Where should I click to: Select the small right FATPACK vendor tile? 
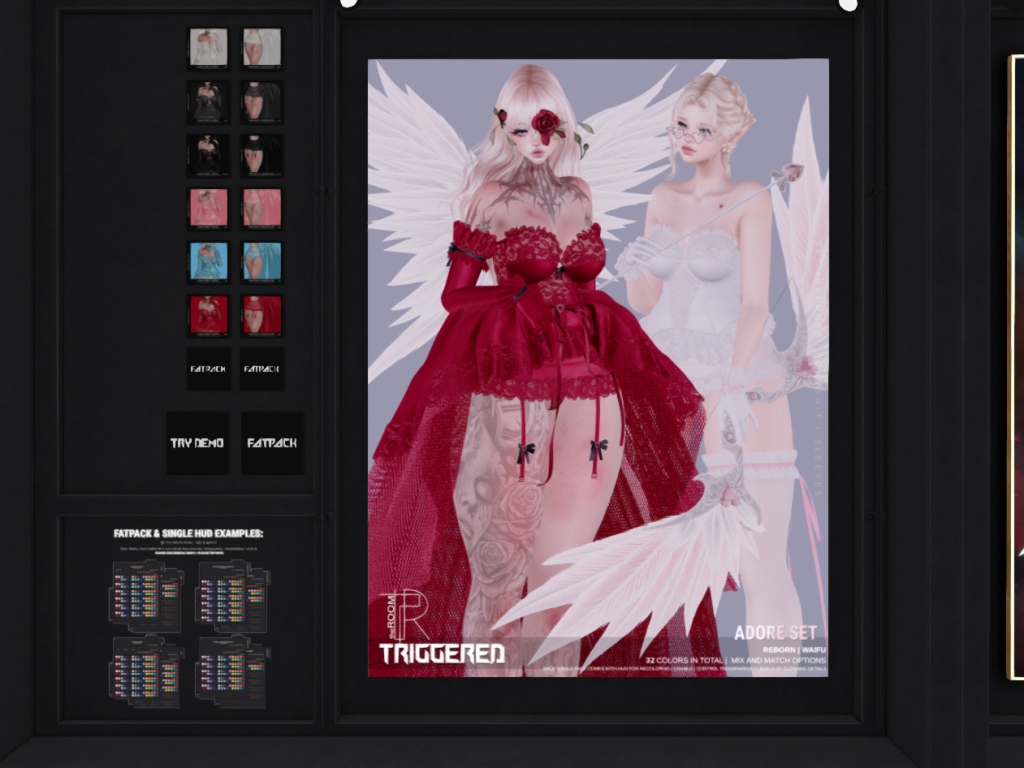coord(262,368)
